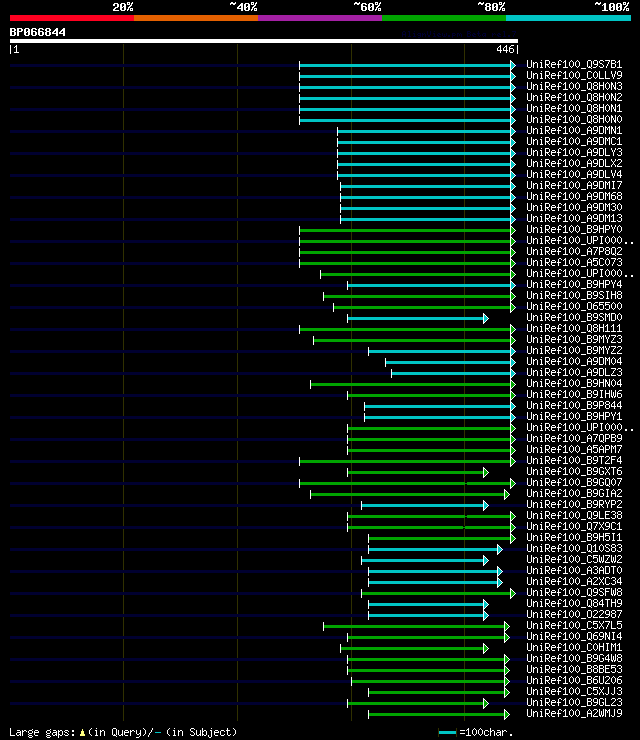Click the green alignment bar for UniRef100_B9GQ07

point(407,484)
